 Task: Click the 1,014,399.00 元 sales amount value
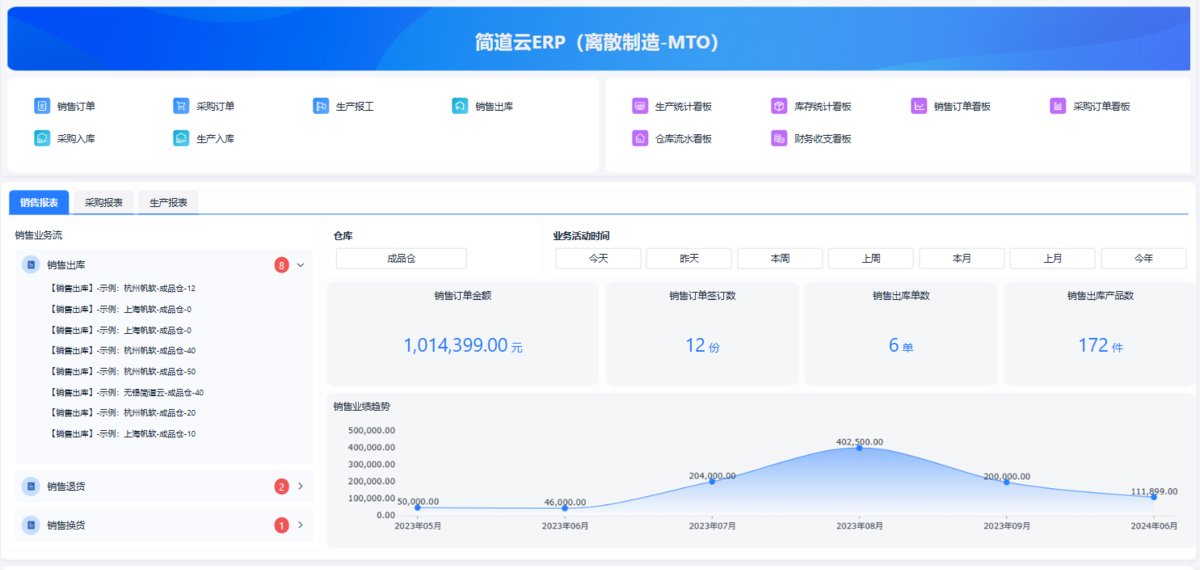463,346
